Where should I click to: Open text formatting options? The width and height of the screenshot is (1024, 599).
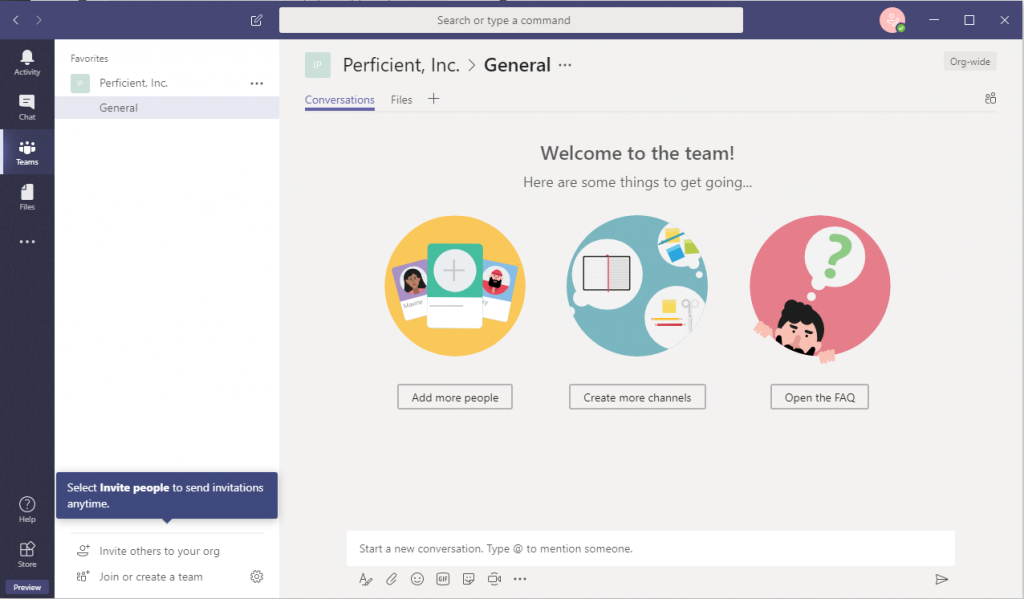coord(365,579)
